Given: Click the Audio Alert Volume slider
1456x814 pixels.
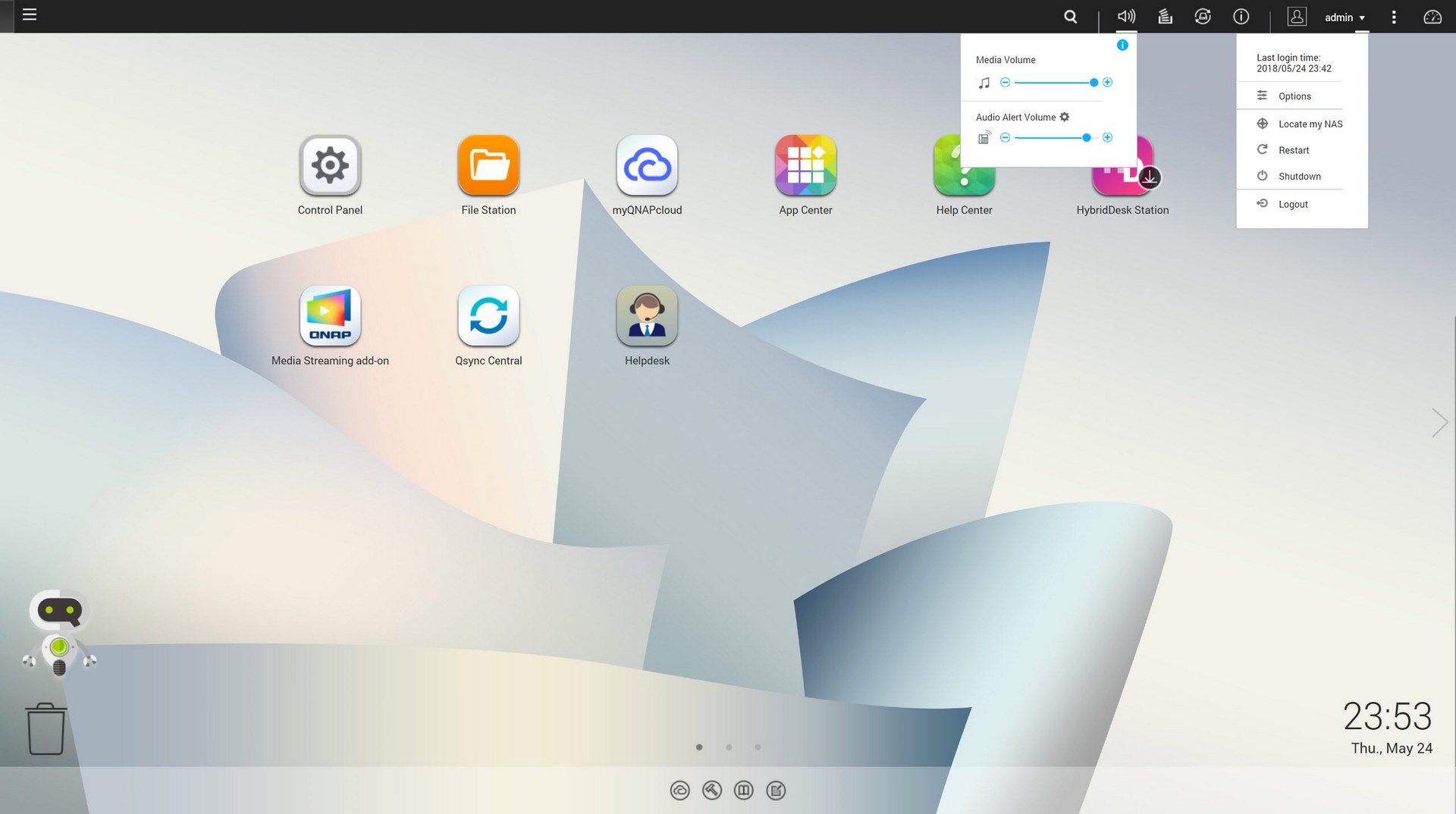Looking at the screenshot, I should coord(1056,138).
